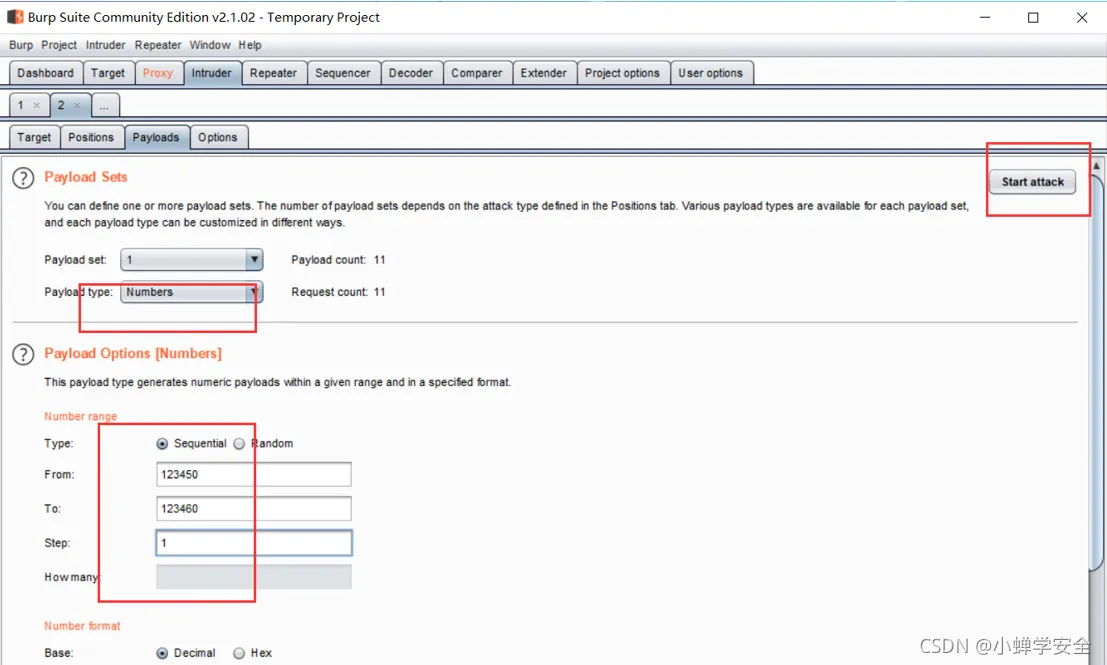Image resolution: width=1107 pixels, height=665 pixels.
Task: Click the To field showing 123460
Action: (253, 508)
